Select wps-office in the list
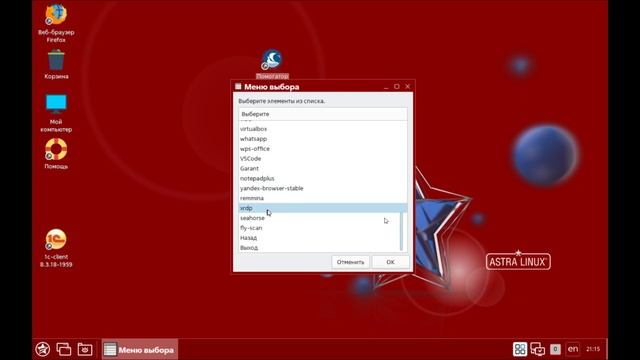The height and width of the screenshot is (360, 640). tap(322, 149)
